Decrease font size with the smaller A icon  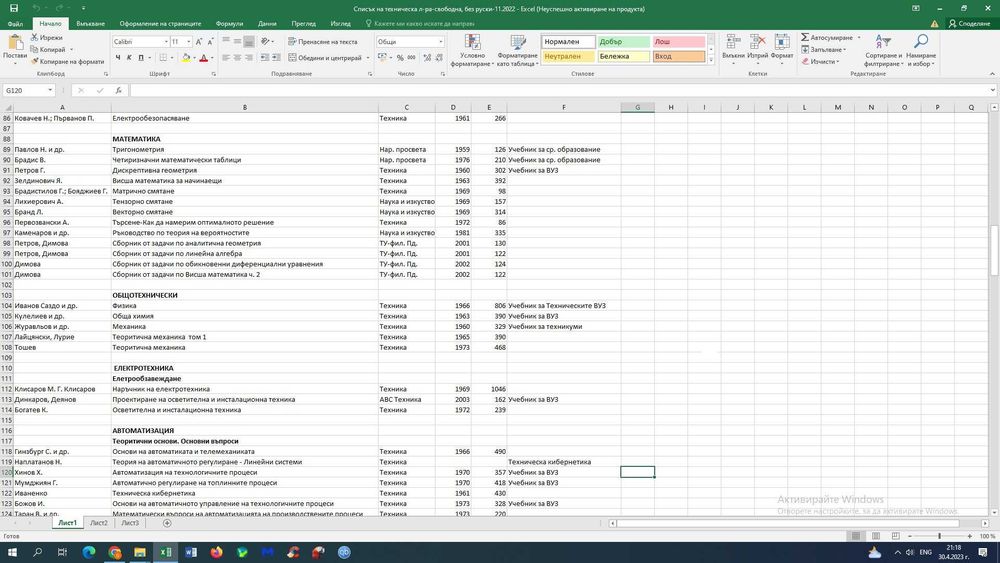point(210,41)
